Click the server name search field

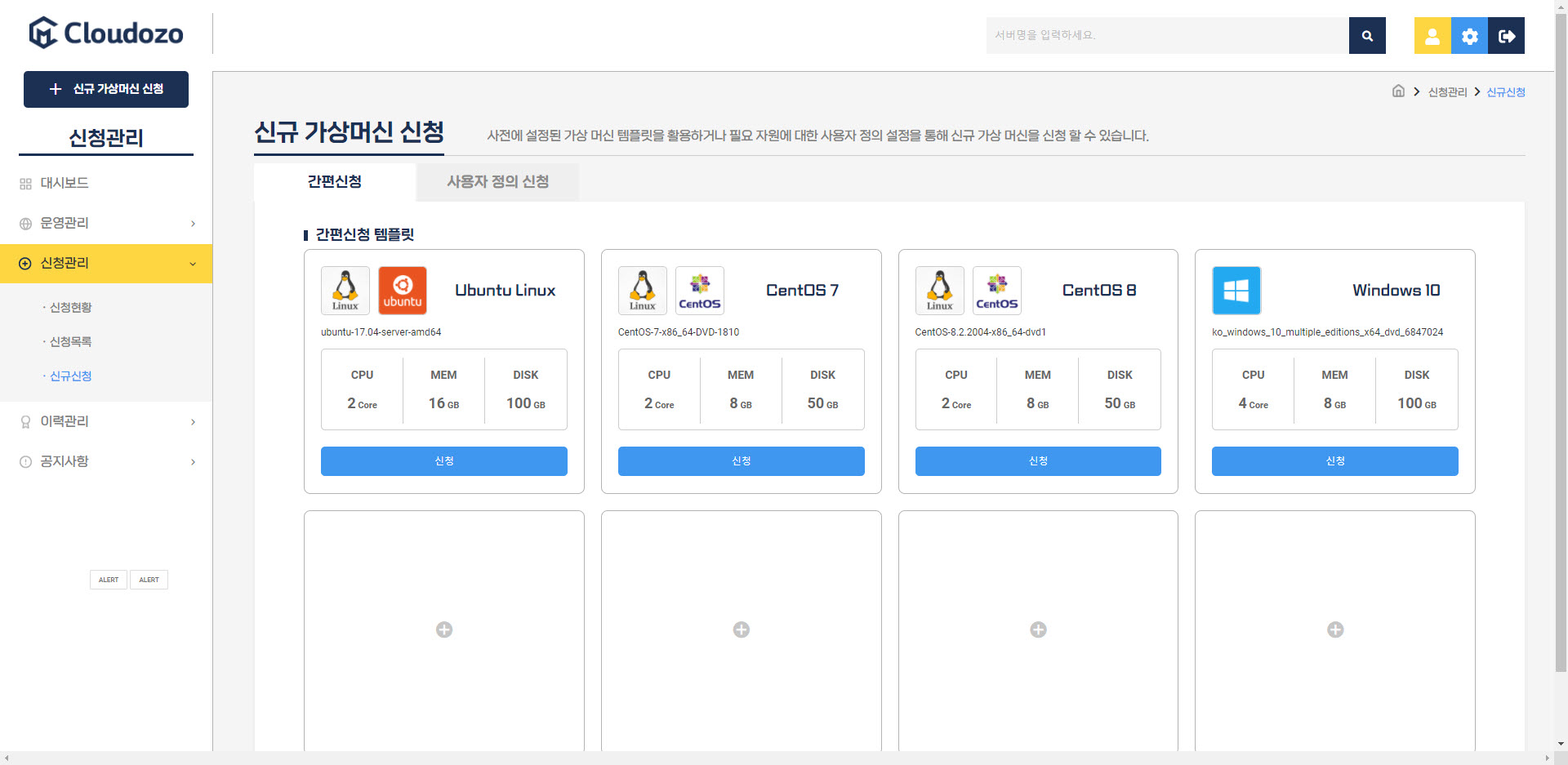click(x=1167, y=36)
